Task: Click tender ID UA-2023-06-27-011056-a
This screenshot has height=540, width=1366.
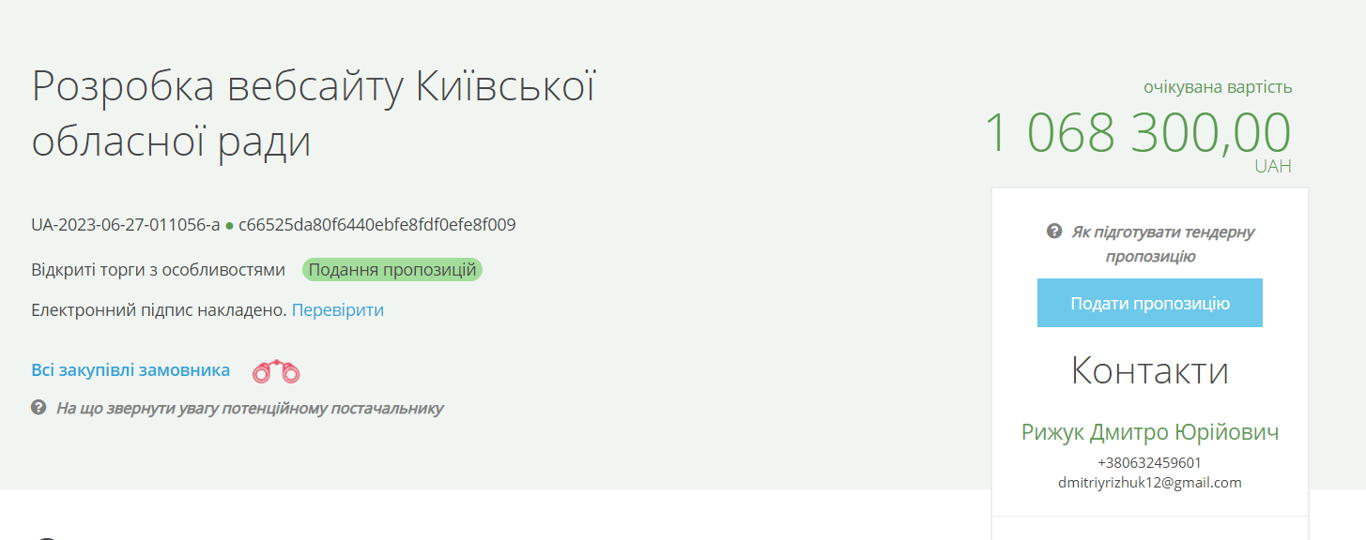Action: pos(125,225)
